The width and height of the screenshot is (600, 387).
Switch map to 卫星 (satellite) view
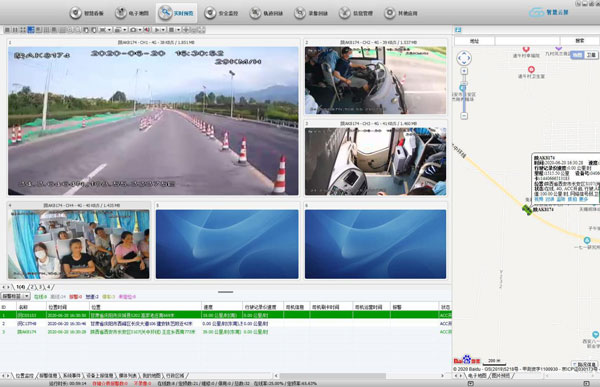click(x=591, y=55)
